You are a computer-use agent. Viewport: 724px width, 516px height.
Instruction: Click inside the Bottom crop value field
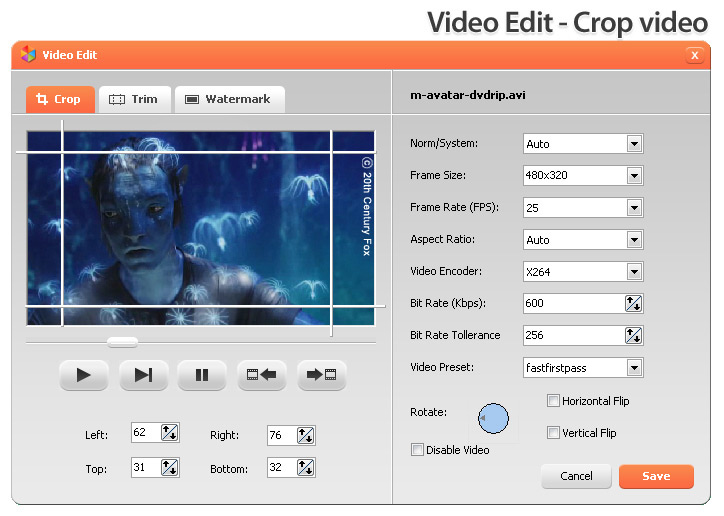pyautogui.click(x=282, y=468)
